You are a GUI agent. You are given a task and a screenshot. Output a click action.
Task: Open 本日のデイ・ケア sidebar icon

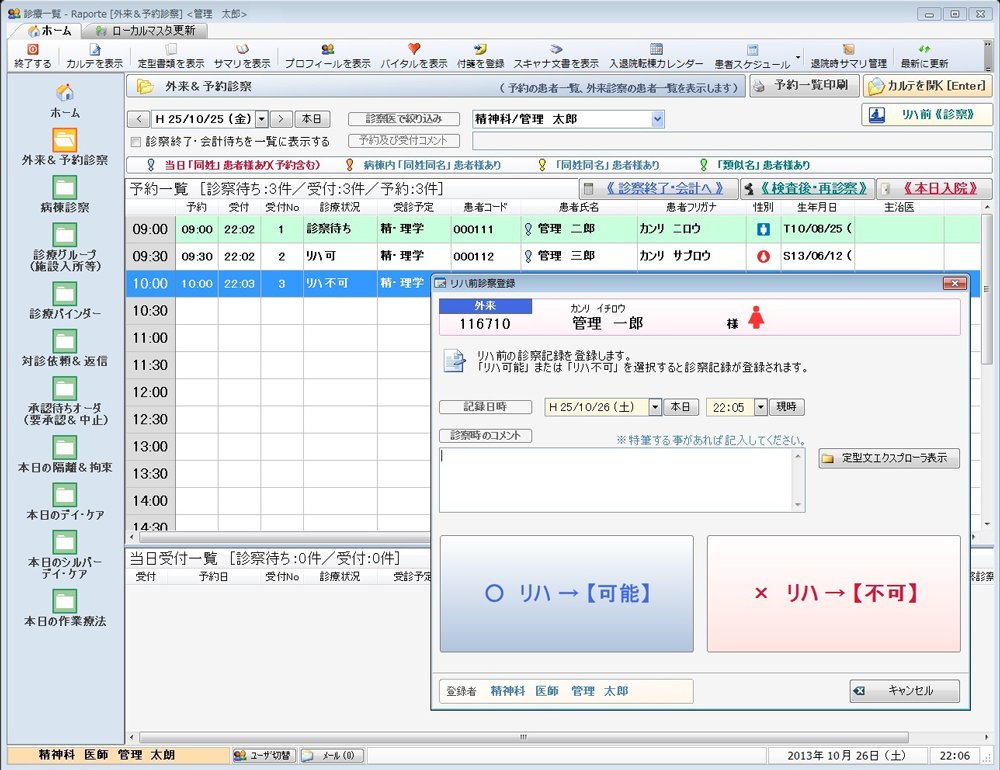[64, 494]
